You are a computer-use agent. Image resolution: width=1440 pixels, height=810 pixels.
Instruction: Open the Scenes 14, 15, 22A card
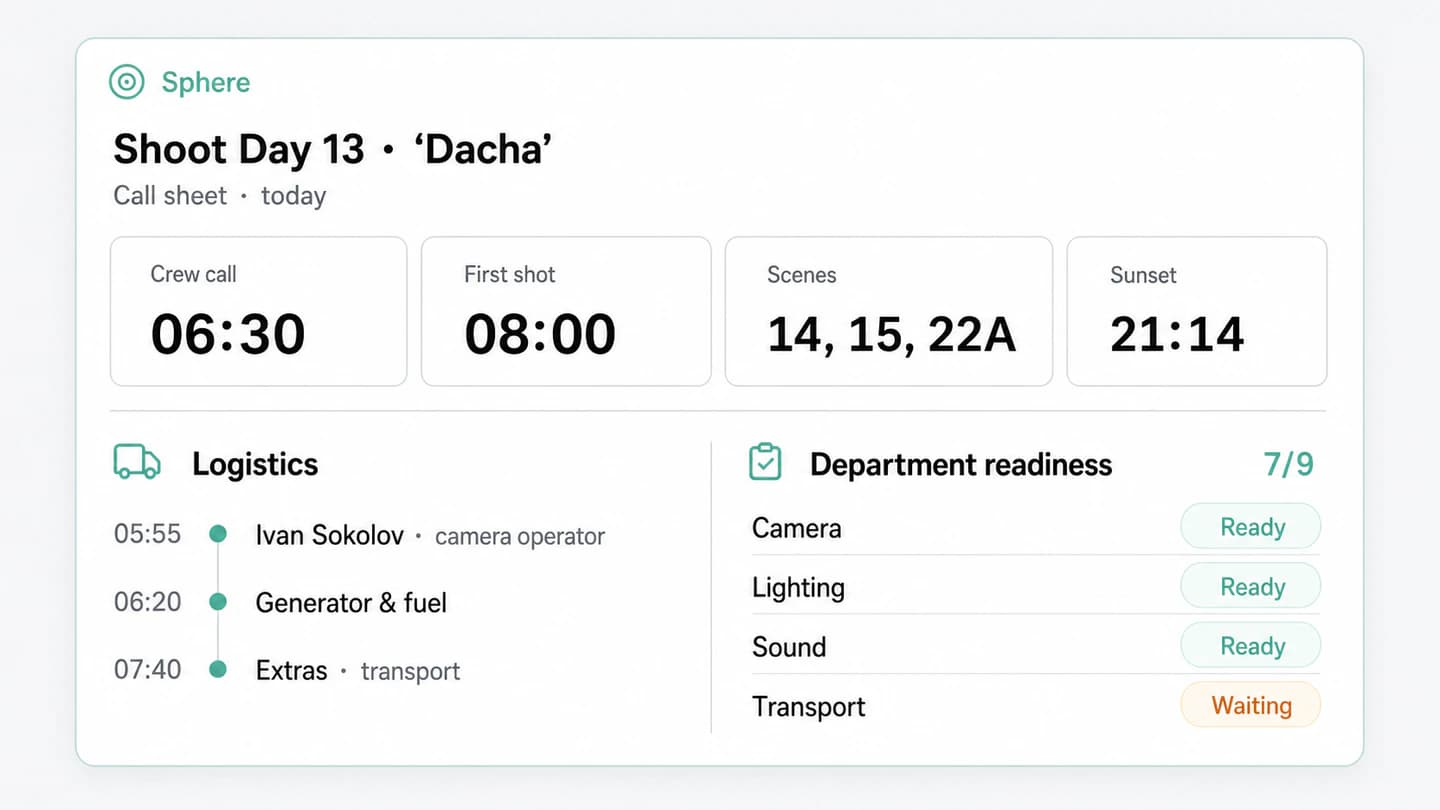click(889, 311)
